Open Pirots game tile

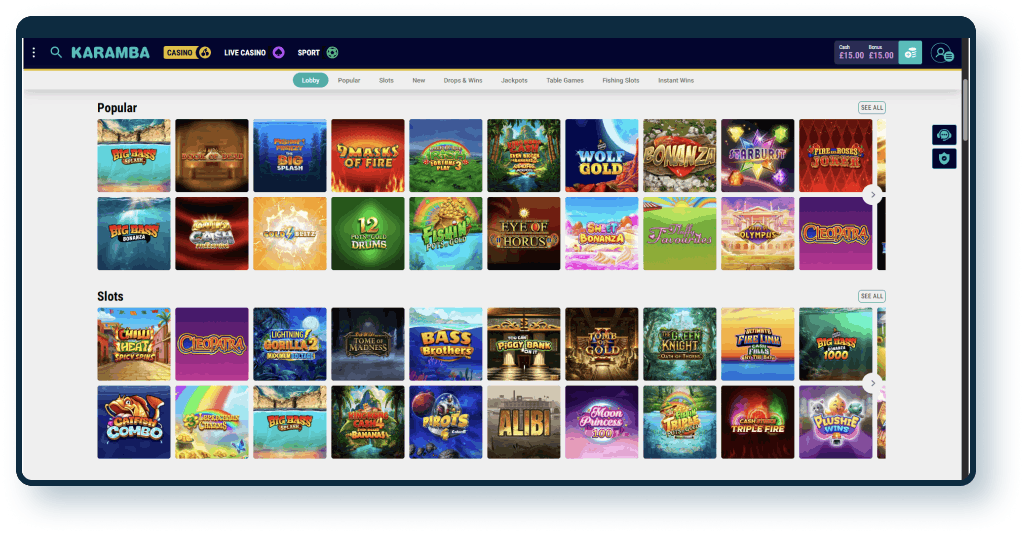coord(446,422)
